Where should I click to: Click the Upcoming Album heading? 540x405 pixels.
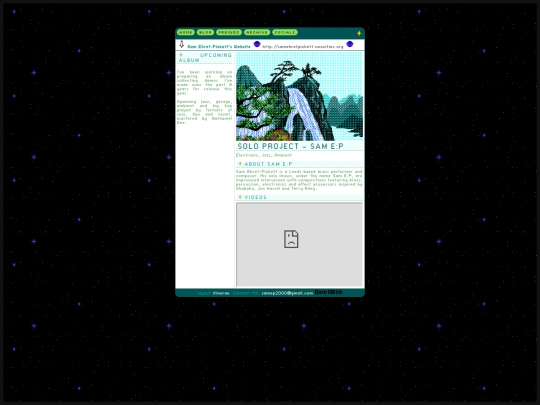[x=205, y=58]
